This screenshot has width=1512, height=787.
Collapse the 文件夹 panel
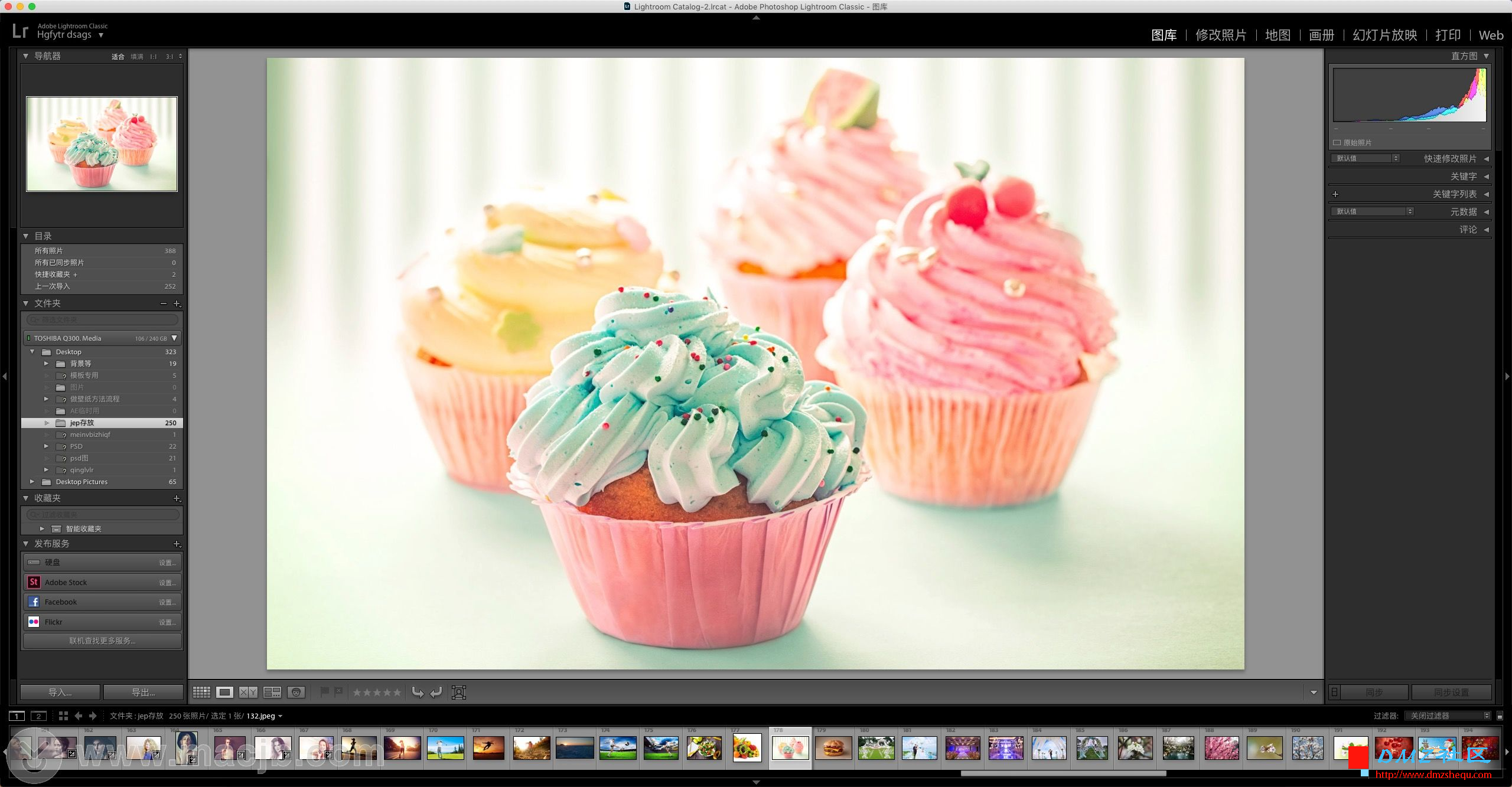pyautogui.click(x=25, y=303)
